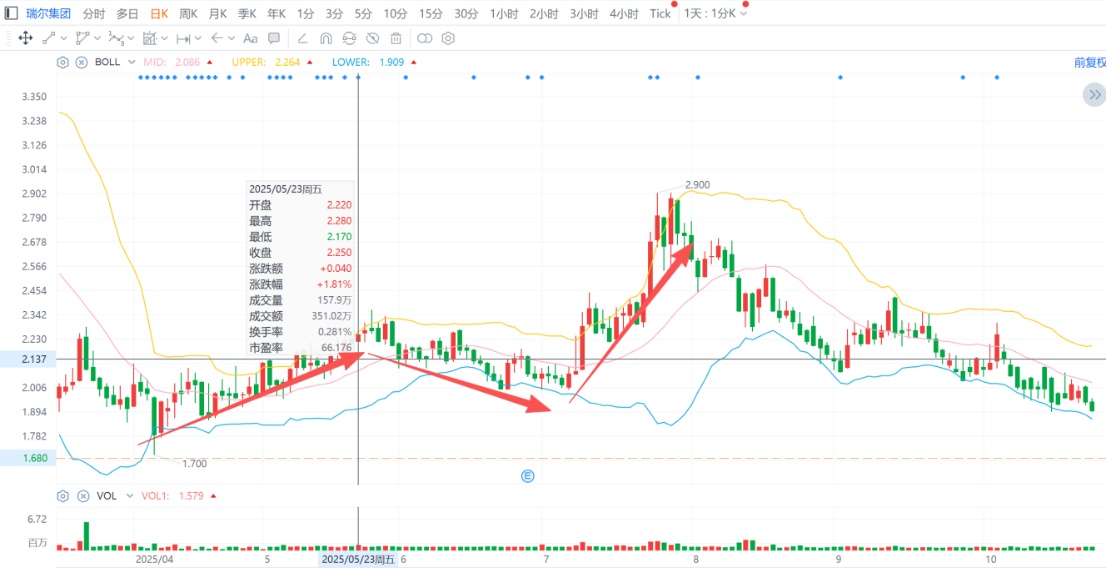Toggle the magnet snap tool
Viewport: 1107px width, 568px height.
(326, 38)
